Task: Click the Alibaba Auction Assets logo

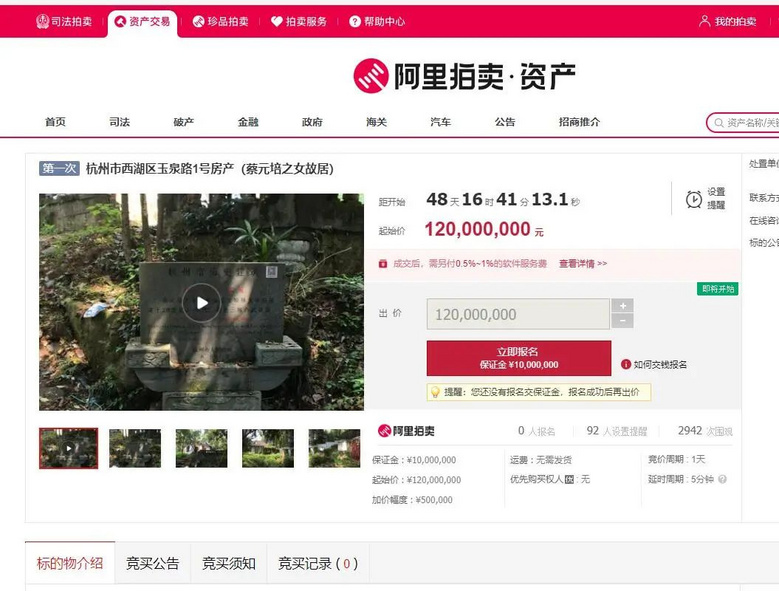Action: (x=464, y=76)
